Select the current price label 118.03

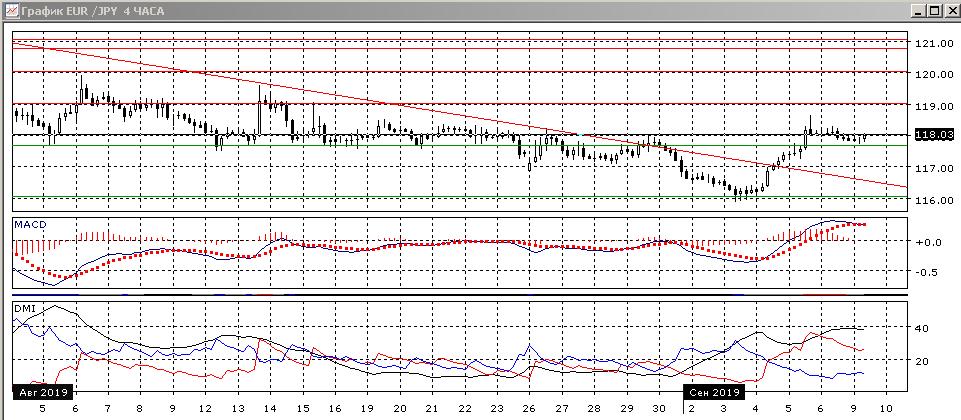coord(933,135)
